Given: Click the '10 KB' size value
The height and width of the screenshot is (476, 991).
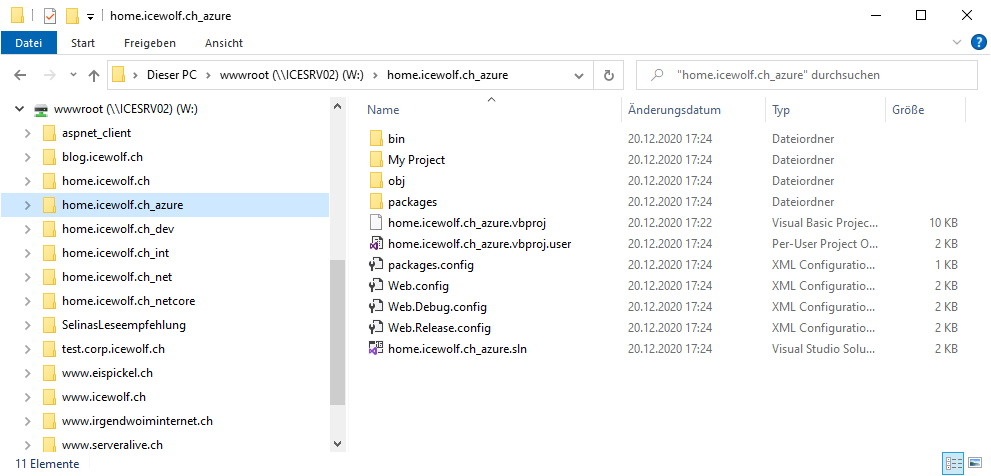Looking at the screenshot, I should click(942, 223).
